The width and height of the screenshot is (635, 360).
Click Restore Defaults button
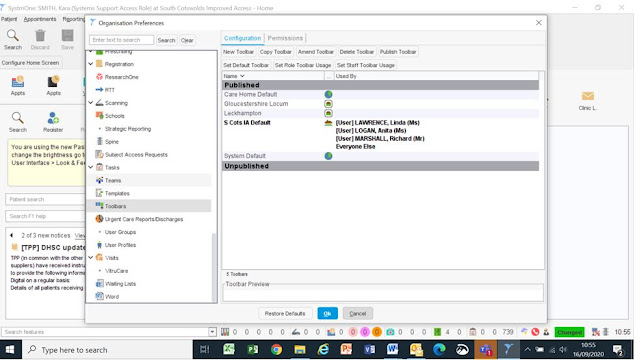pos(285,313)
